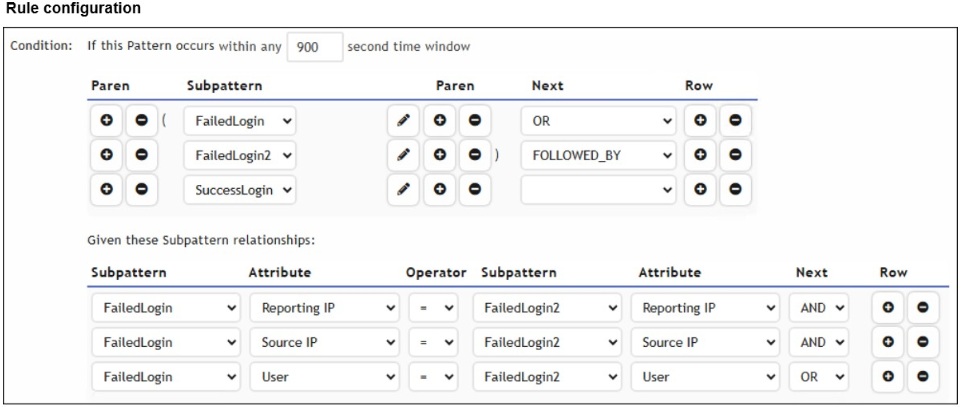Remove opening paren before FailedLogin2 row

tap(141, 155)
